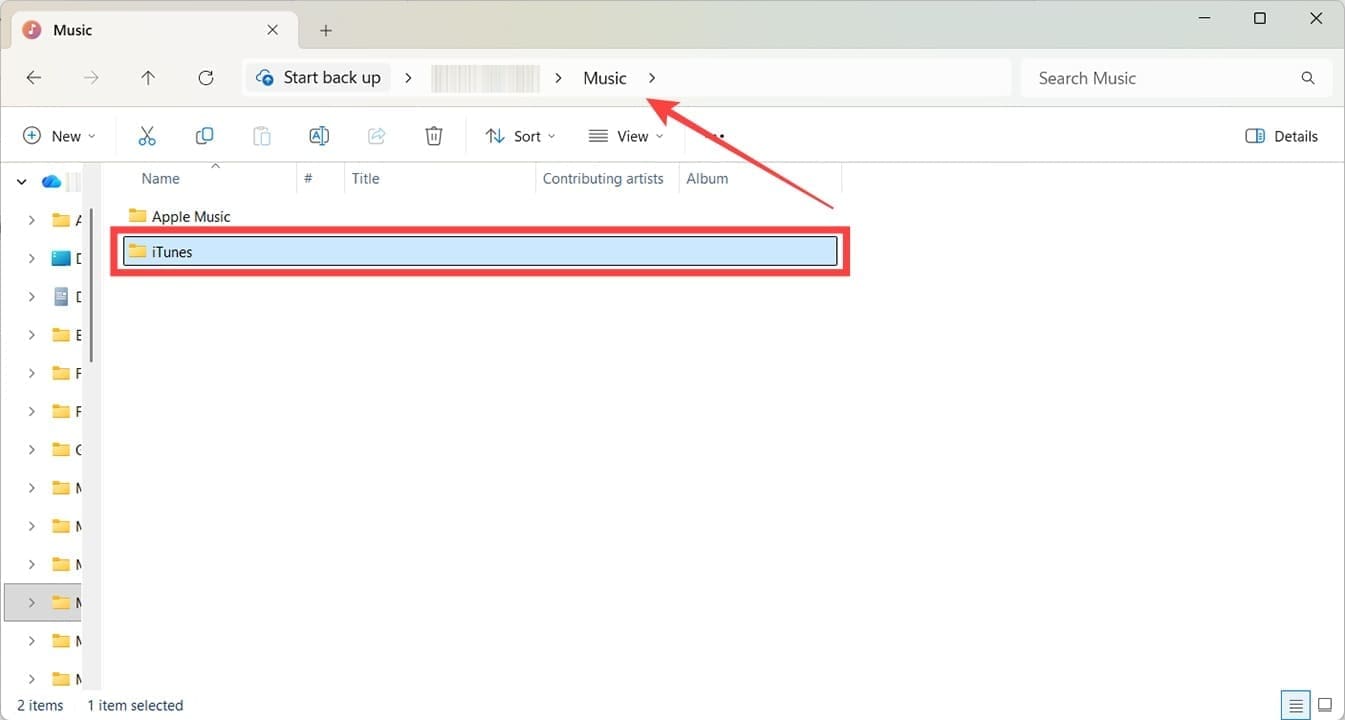Collapse the OneDrive tree node
Viewport: 1345px width, 720px height.
pos(22,182)
